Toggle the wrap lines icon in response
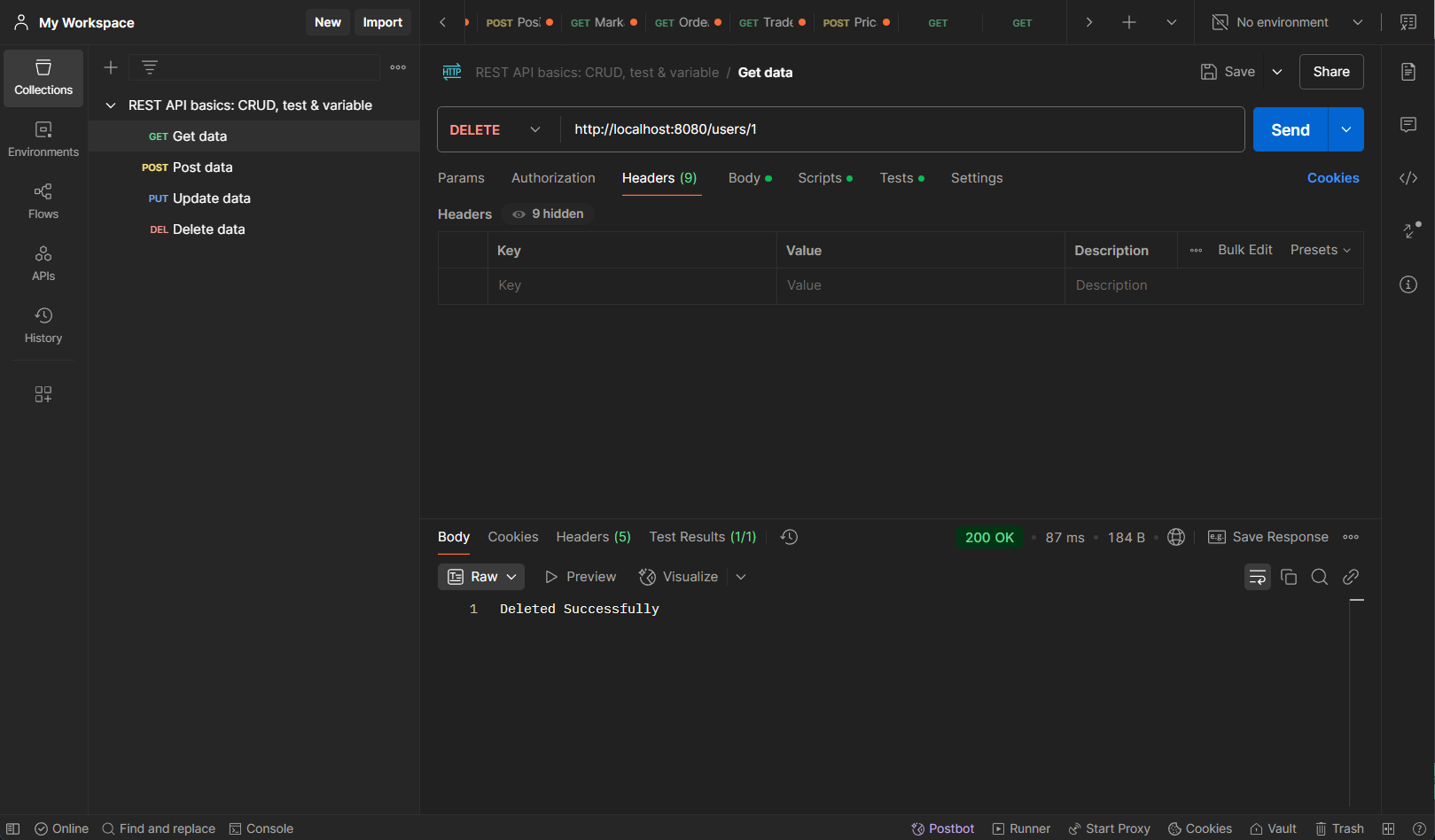The width and height of the screenshot is (1435, 840). (x=1258, y=577)
